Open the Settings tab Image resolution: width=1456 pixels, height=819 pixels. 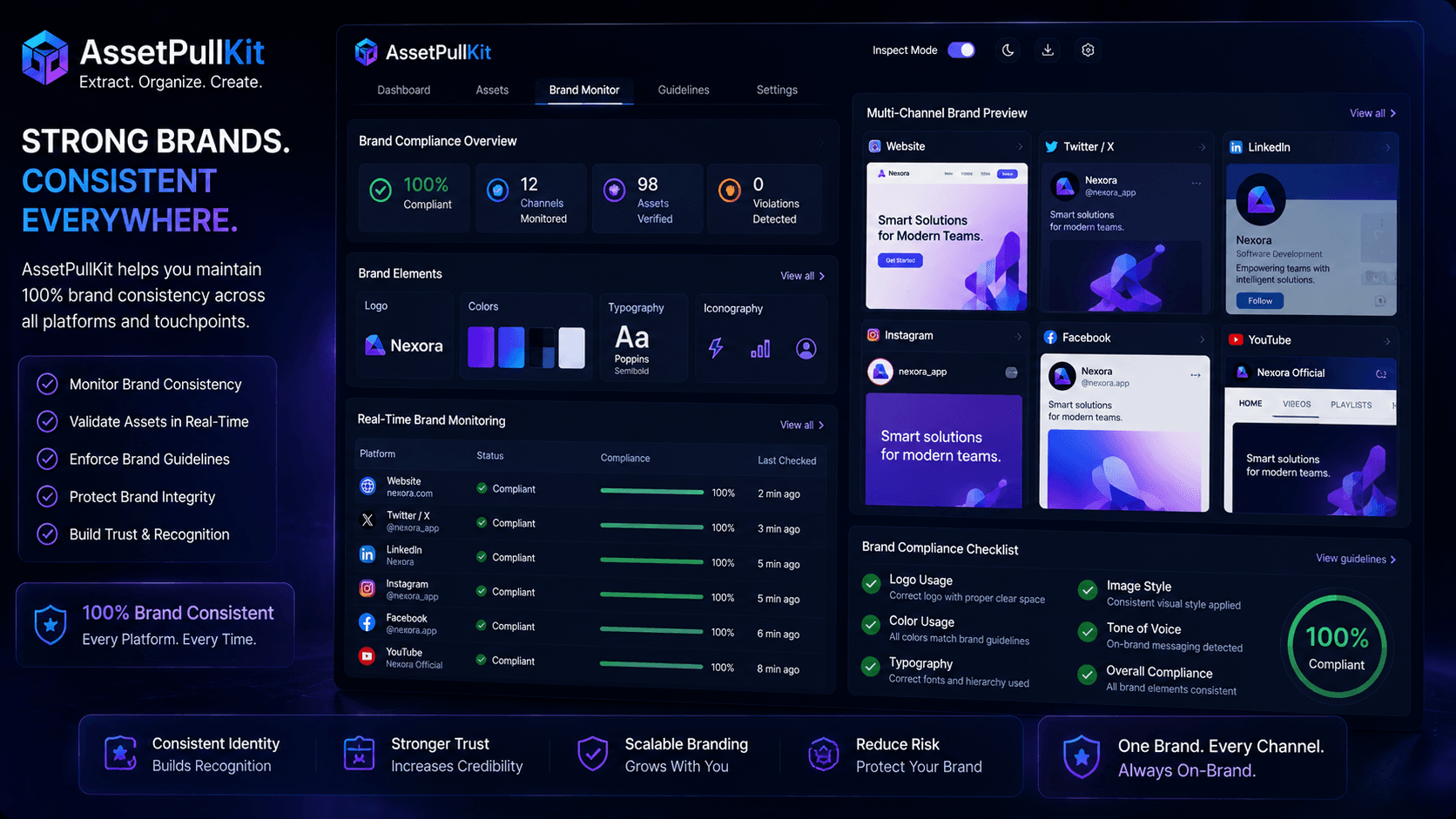(x=777, y=90)
